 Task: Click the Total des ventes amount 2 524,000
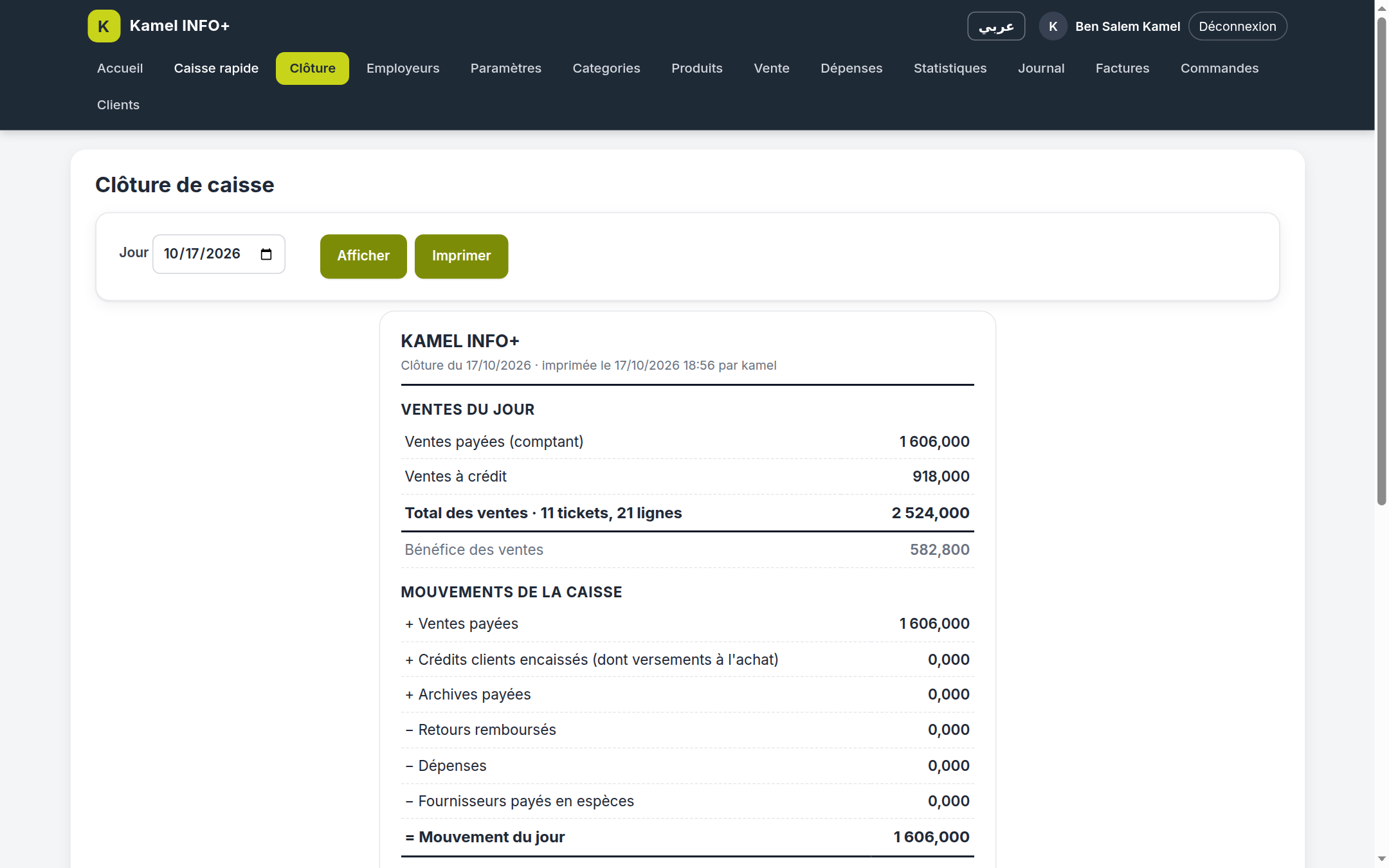[x=931, y=513]
